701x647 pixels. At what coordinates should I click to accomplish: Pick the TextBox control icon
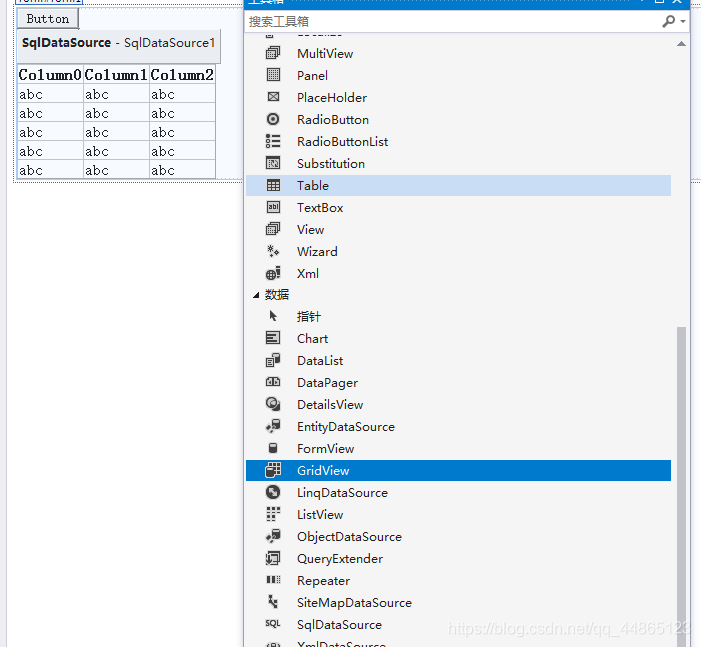coord(273,207)
